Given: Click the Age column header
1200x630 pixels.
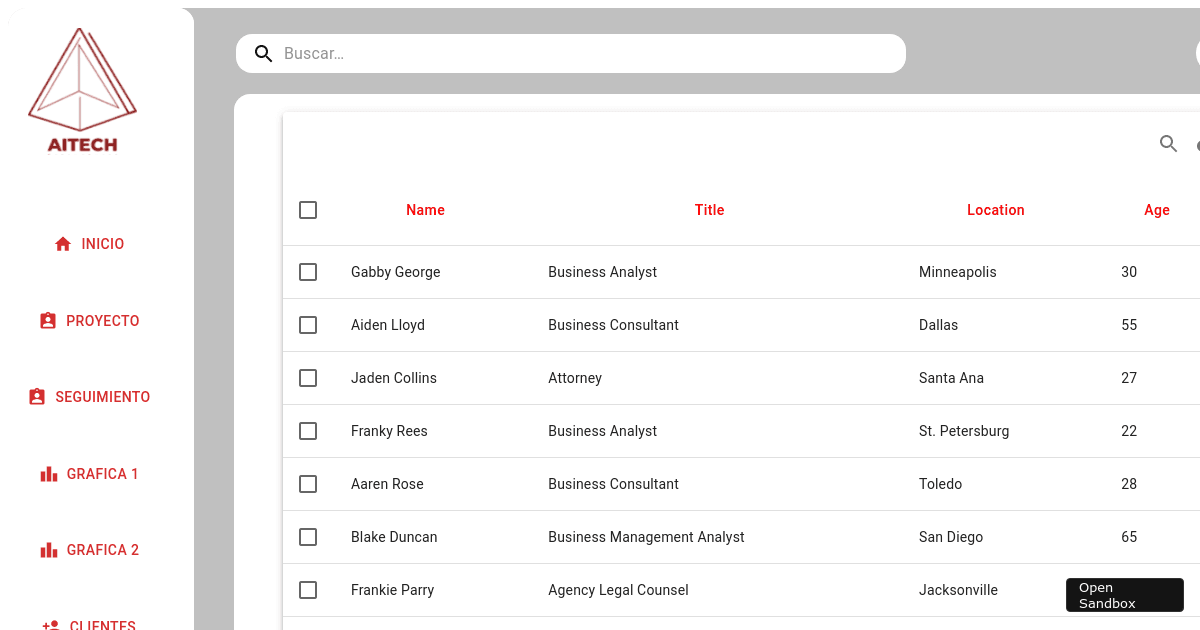Looking at the screenshot, I should point(1156,210).
